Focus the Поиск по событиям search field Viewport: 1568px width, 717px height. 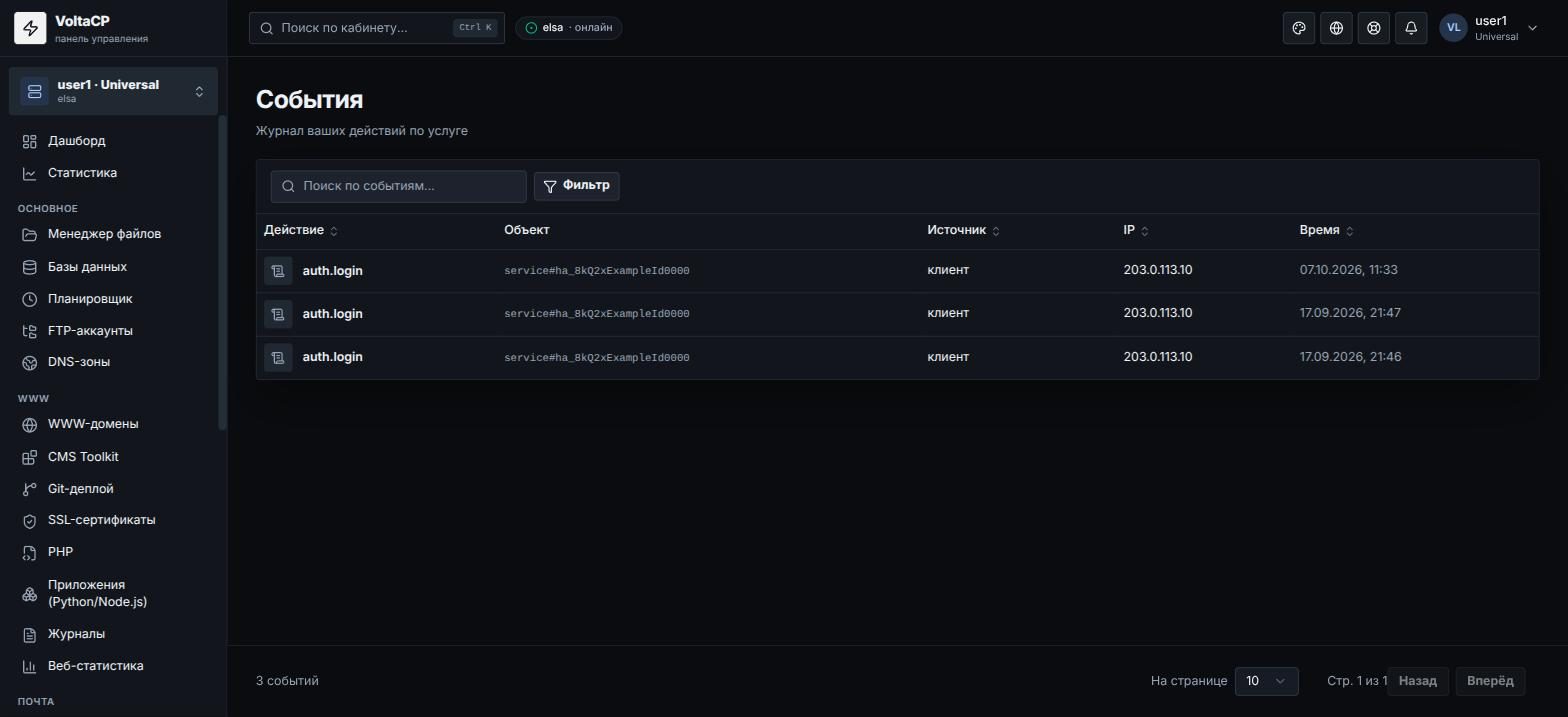click(x=398, y=186)
